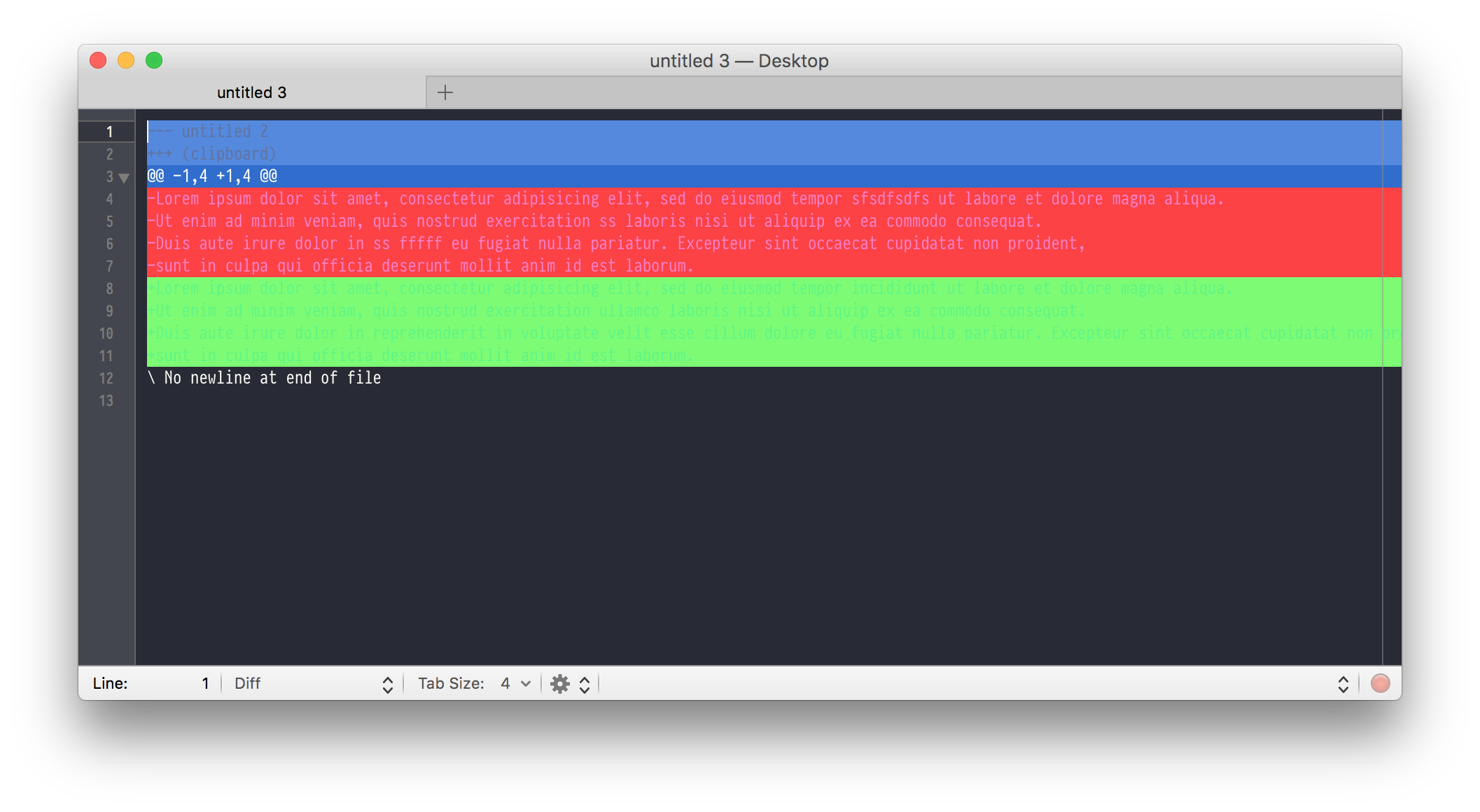This screenshot has height=812, width=1480.
Task: Click the green zoom window button
Action: coord(154,61)
